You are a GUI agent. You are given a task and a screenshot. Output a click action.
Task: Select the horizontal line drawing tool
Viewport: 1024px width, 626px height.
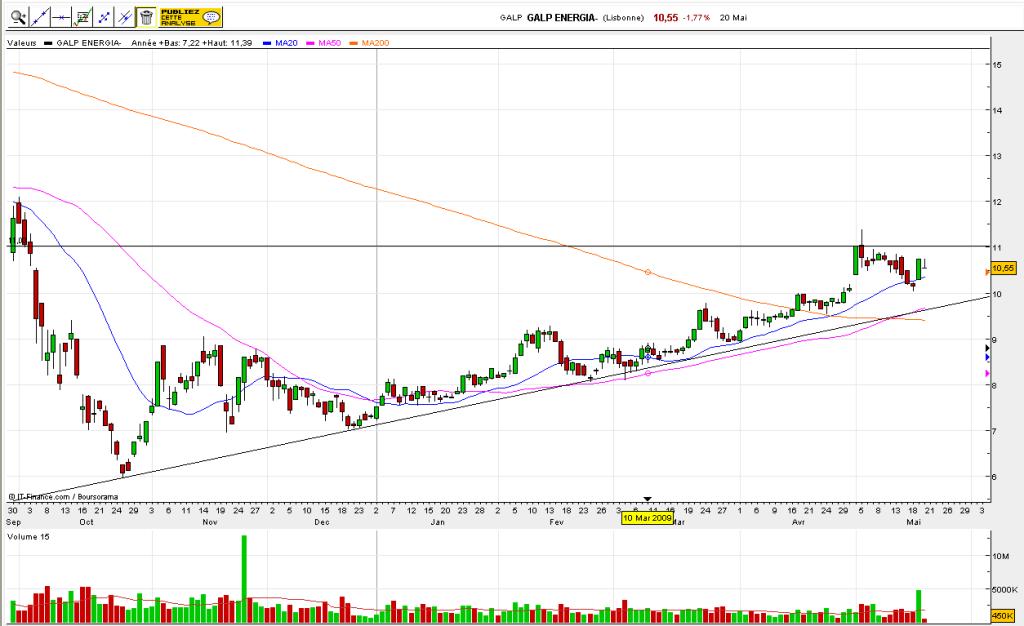tap(61, 18)
